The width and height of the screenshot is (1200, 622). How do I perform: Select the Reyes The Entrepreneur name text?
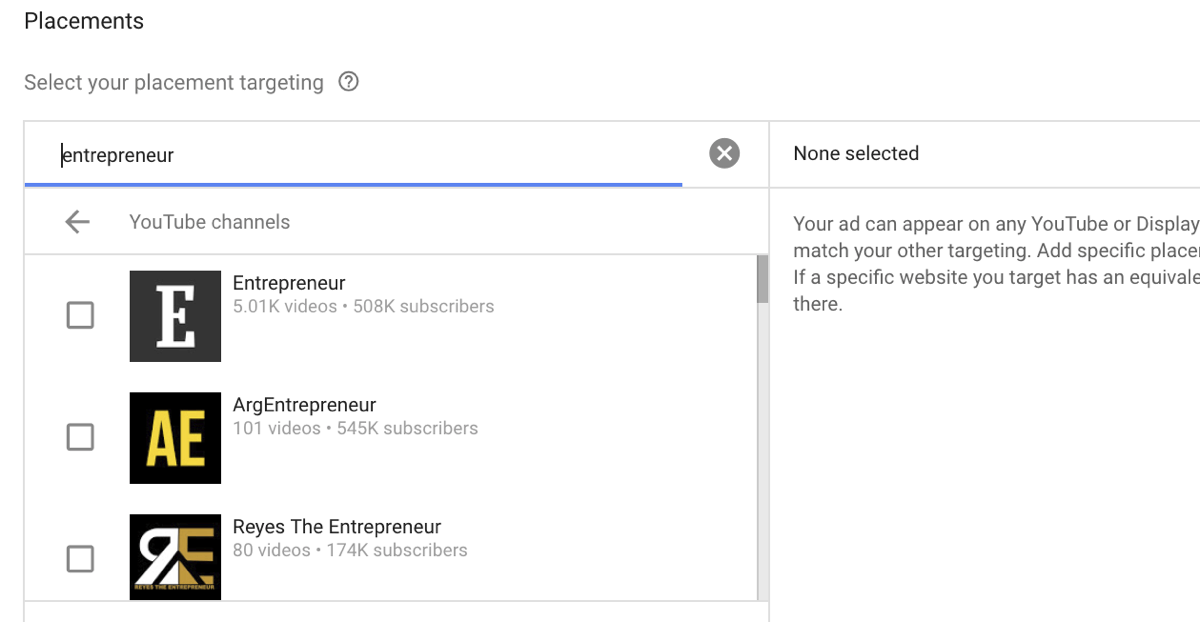pyautogui.click(x=337, y=527)
